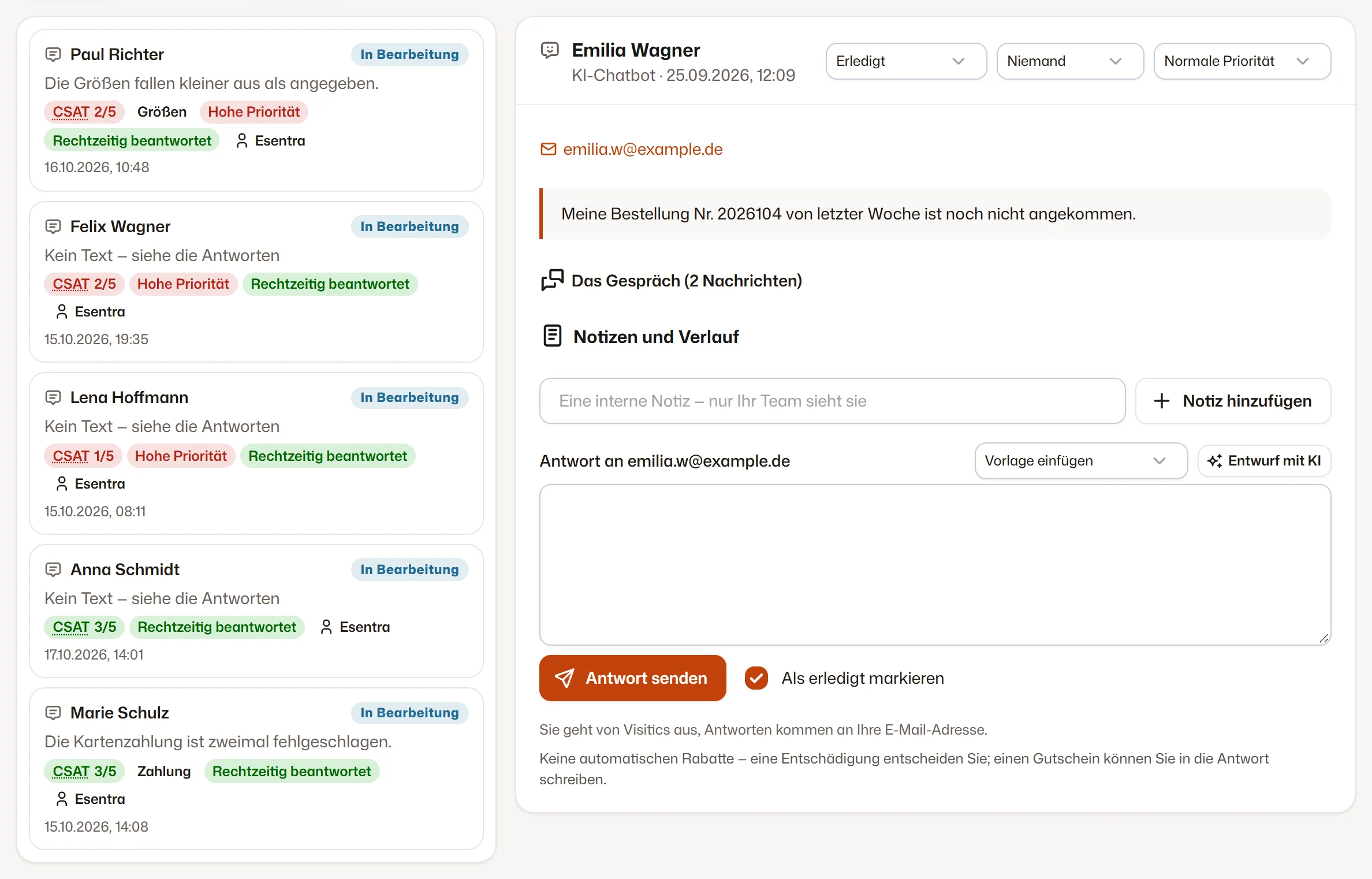Click the CSAT 2/5 tag on Paul Richter's card

pyautogui.click(x=84, y=111)
